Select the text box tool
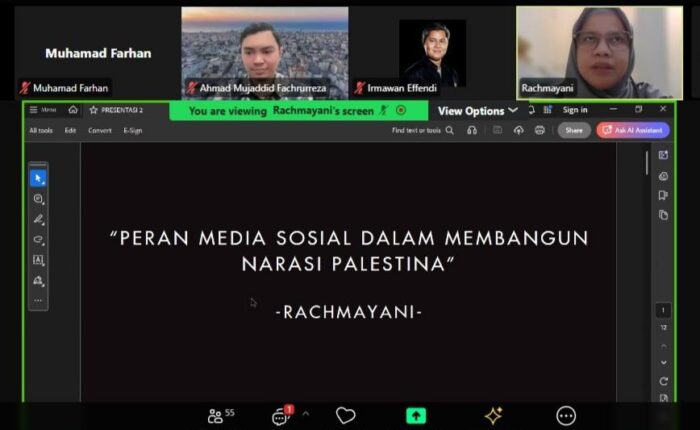Image resolution: width=700 pixels, height=430 pixels. click(x=38, y=260)
